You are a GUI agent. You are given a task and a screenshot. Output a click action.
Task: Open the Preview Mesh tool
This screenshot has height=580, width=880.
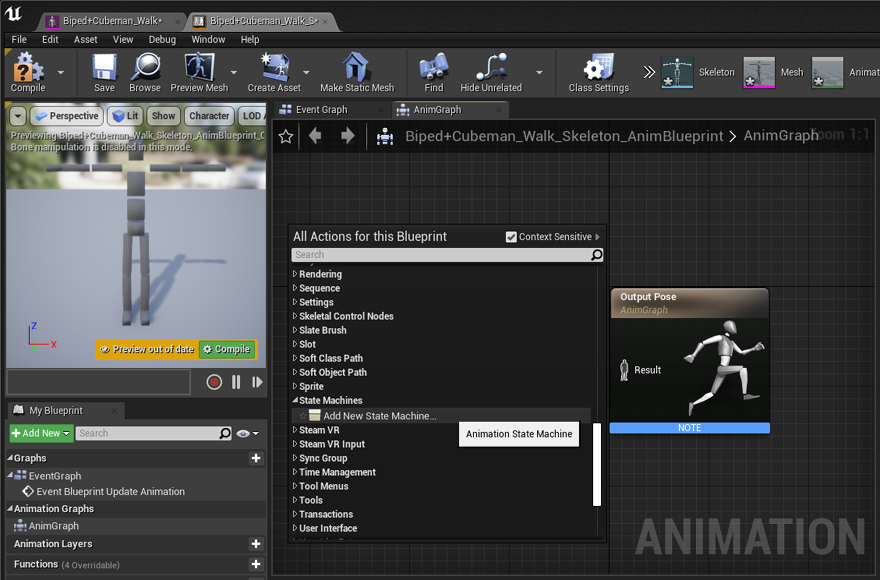point(199,72)
